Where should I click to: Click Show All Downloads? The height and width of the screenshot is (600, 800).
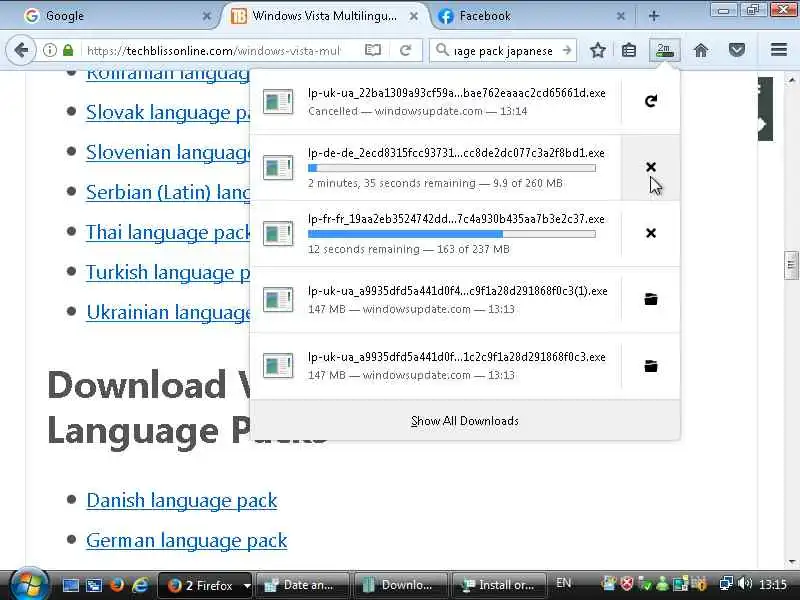tap(465, 421)
